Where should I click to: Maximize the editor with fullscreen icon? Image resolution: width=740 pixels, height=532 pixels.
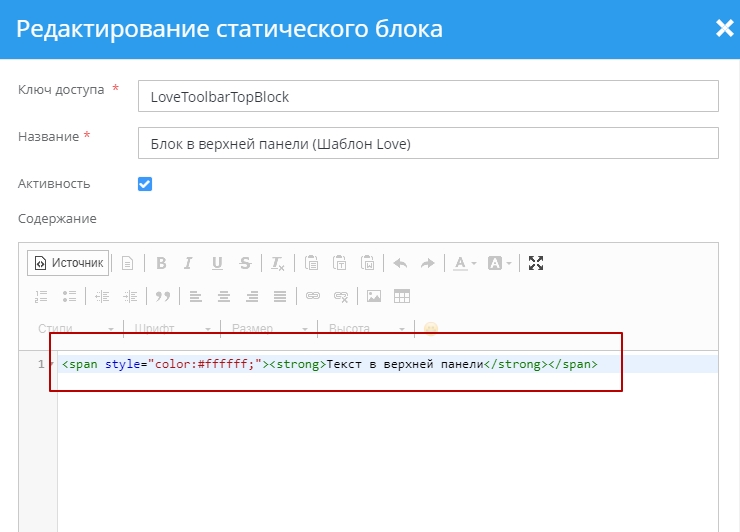point(536,263)
